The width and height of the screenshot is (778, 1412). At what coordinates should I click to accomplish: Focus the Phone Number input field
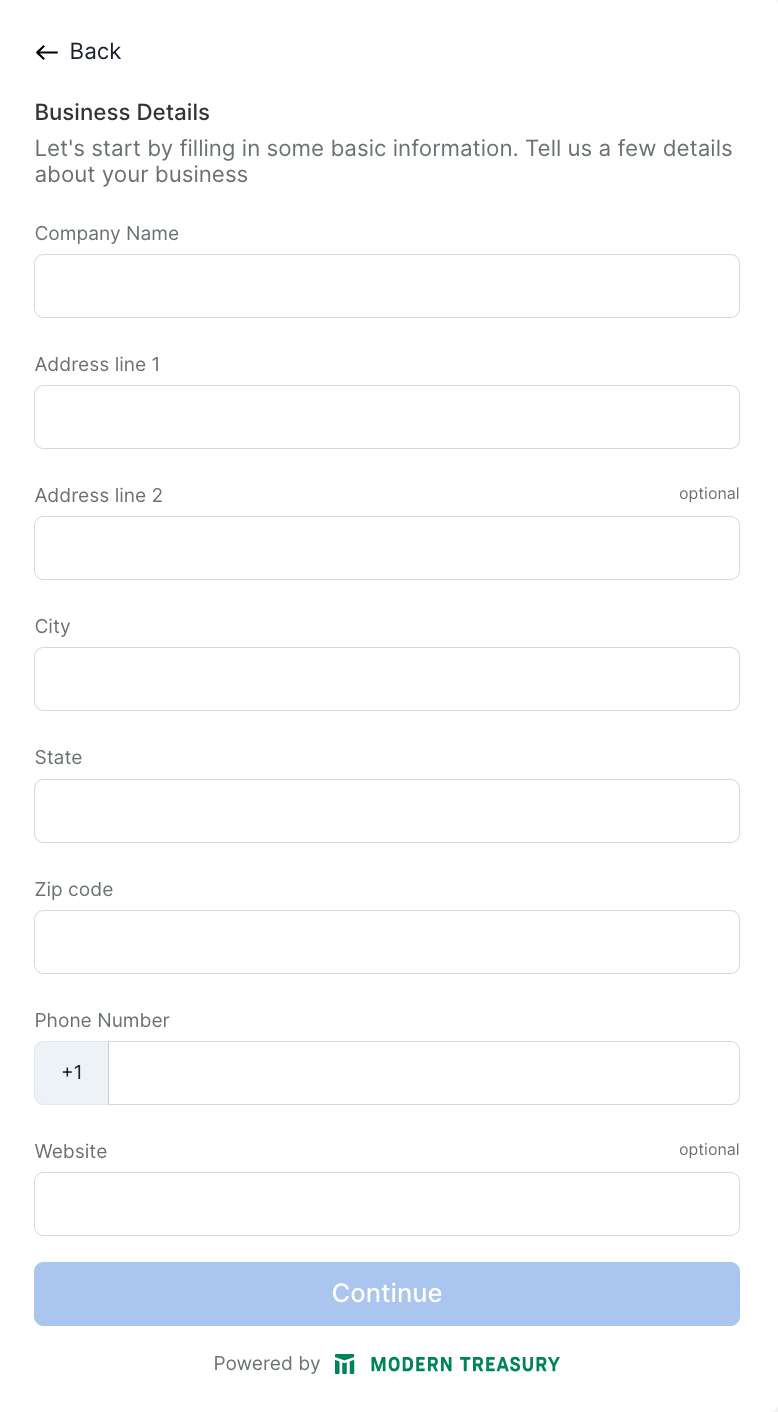[424, 1072]
